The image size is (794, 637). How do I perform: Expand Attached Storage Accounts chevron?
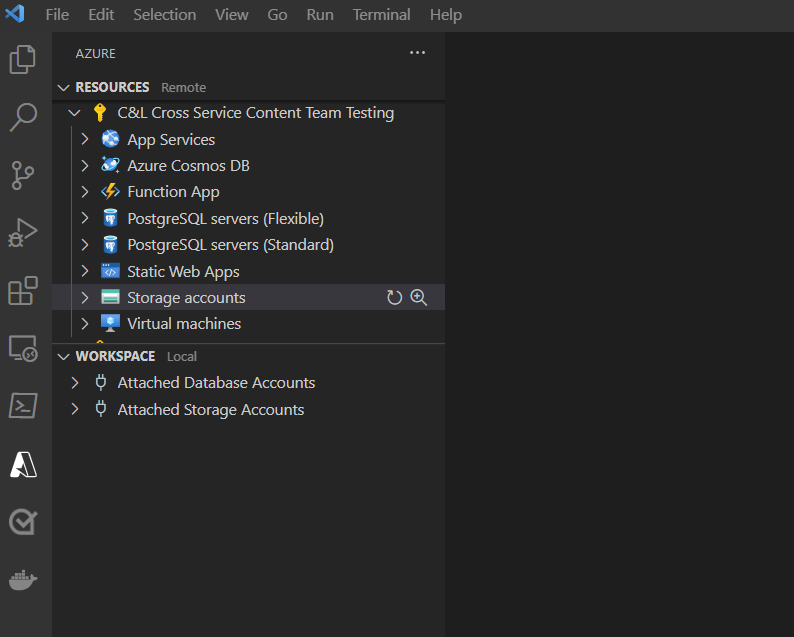(75, 409)
